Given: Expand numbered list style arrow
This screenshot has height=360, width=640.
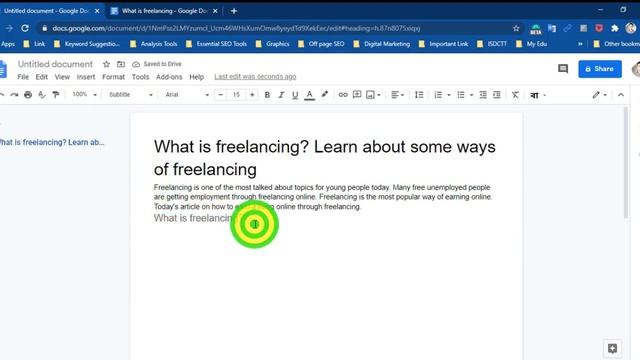Looking at the screenshot, I should [x=449, y=95].
